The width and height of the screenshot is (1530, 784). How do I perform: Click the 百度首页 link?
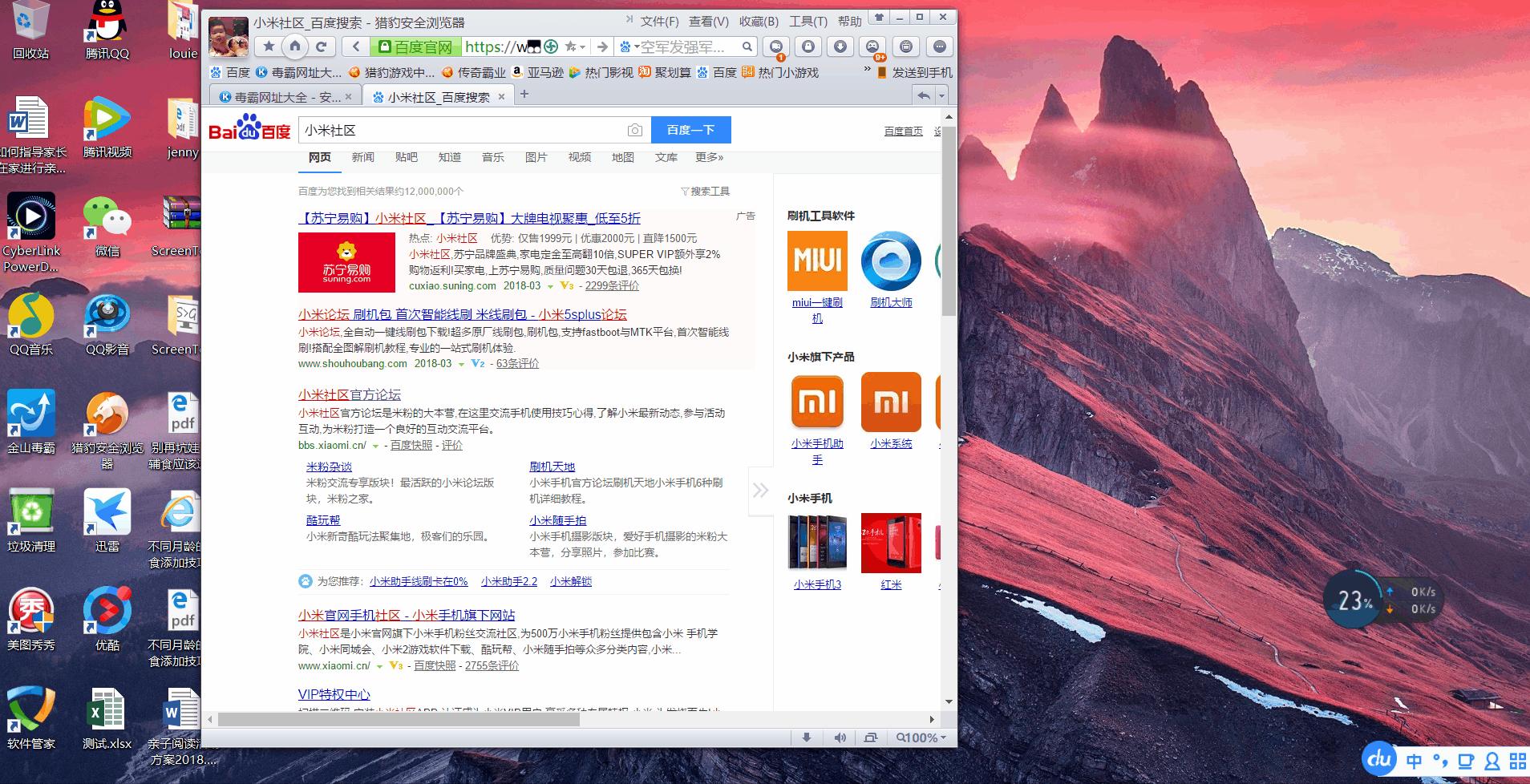[x=903, y=131]
